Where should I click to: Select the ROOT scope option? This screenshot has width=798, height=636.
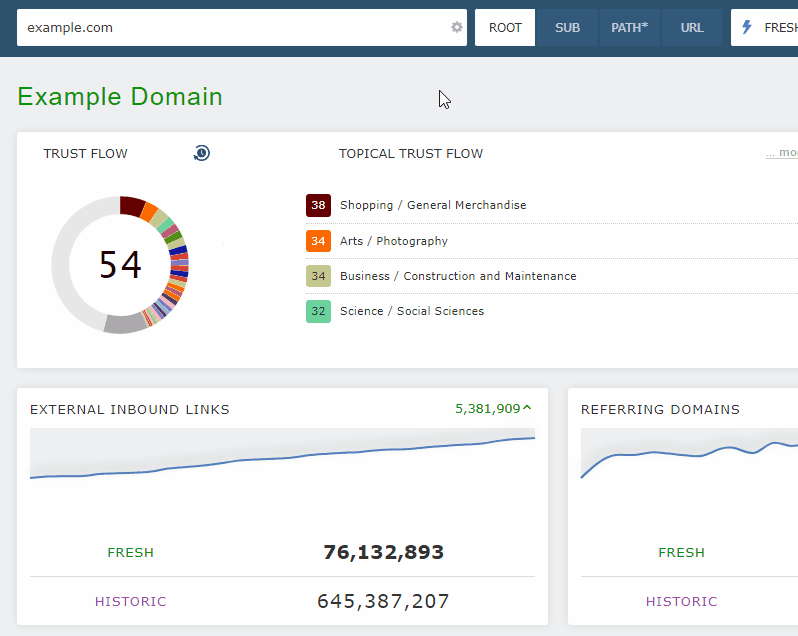pos(505,28)
